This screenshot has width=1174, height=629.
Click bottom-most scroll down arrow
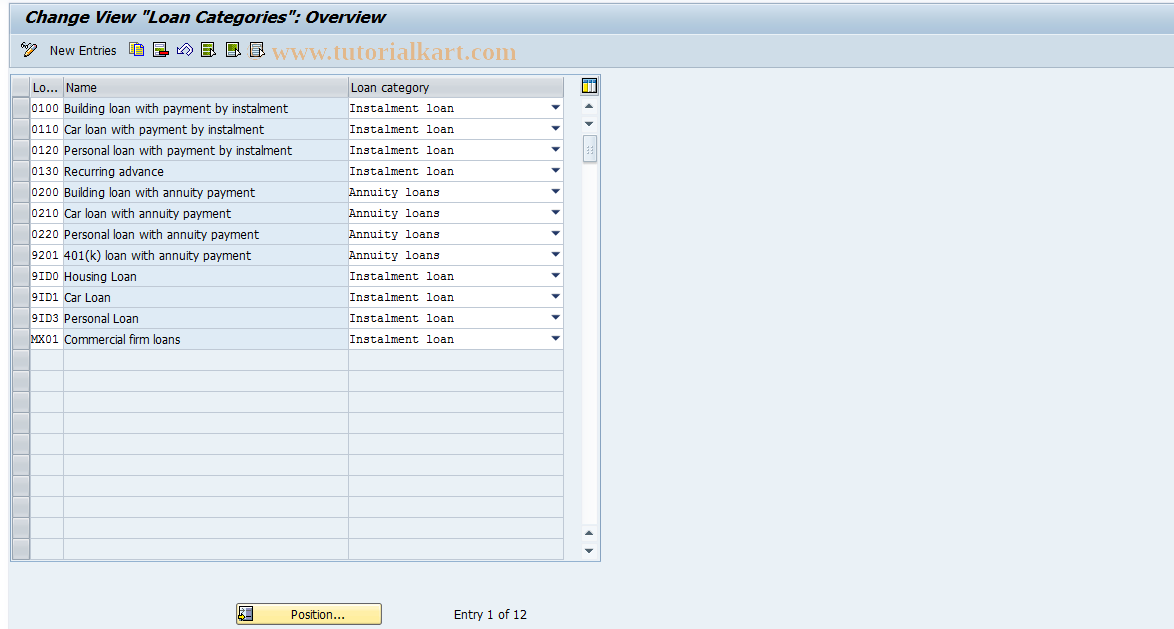tap(589, 550)
